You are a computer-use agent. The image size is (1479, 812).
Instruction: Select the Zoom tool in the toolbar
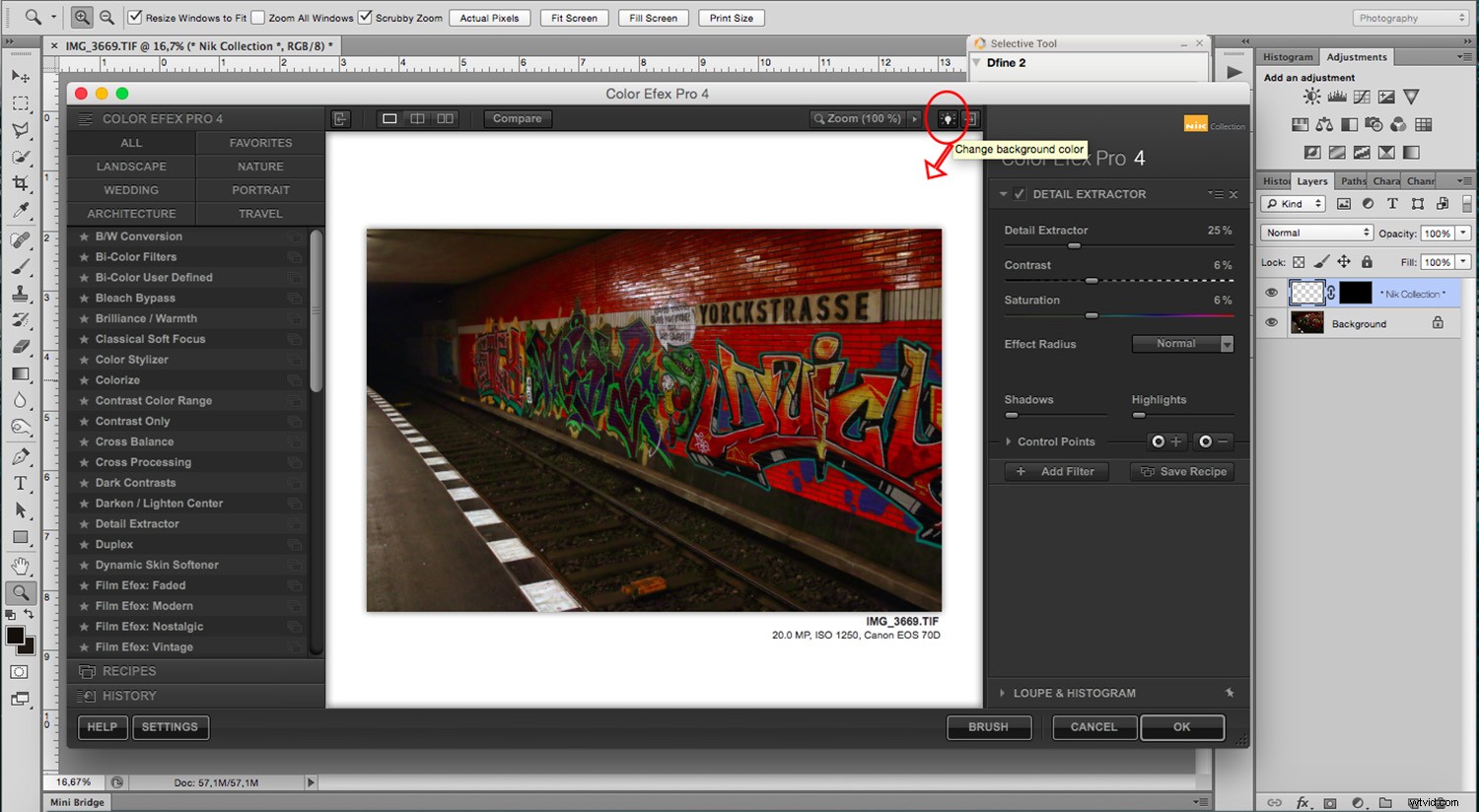pos(21,592)
